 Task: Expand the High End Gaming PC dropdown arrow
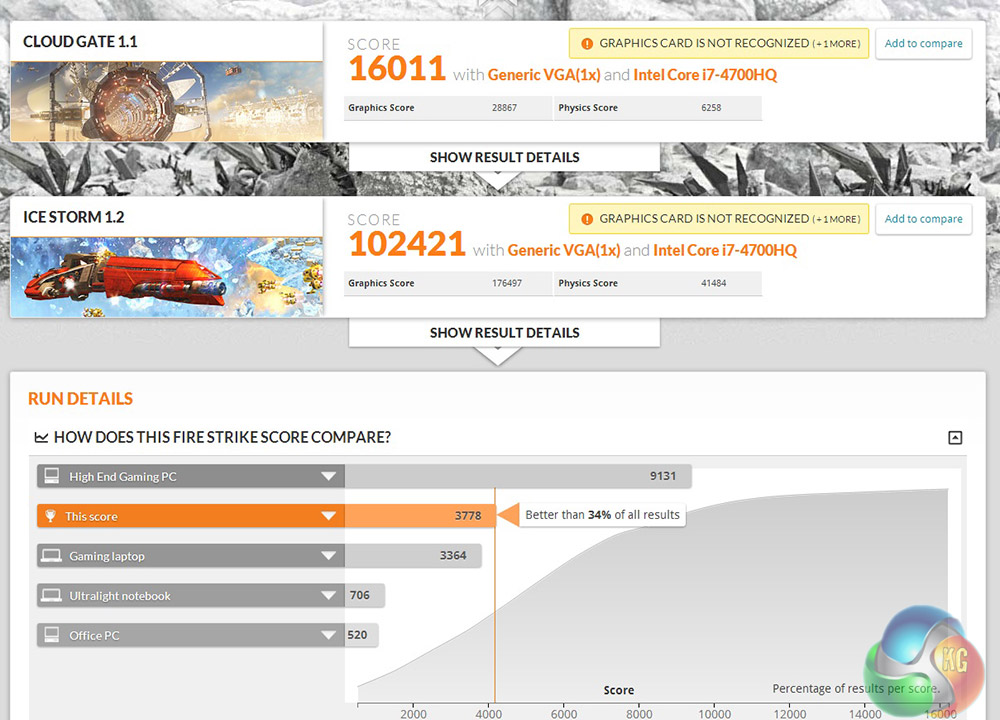point(328,476)
